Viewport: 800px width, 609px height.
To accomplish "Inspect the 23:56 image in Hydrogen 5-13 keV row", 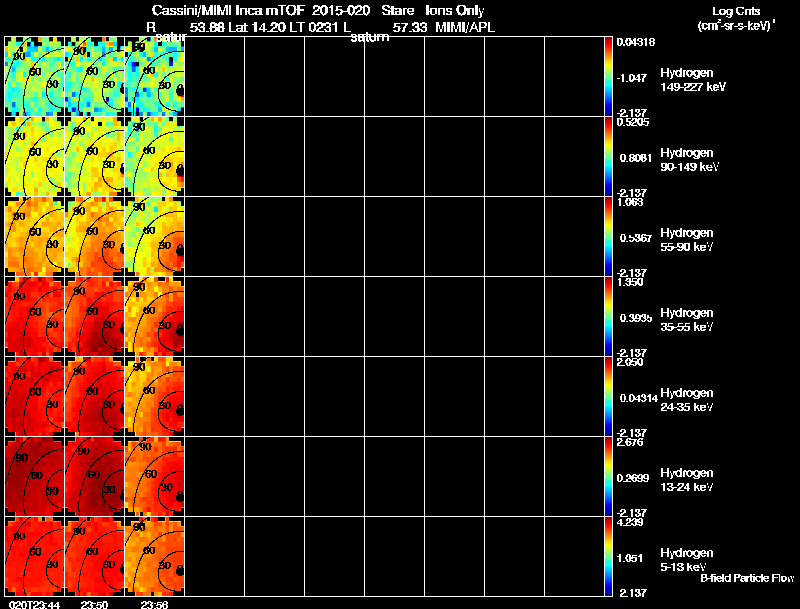I will click(x=155, y=556).
